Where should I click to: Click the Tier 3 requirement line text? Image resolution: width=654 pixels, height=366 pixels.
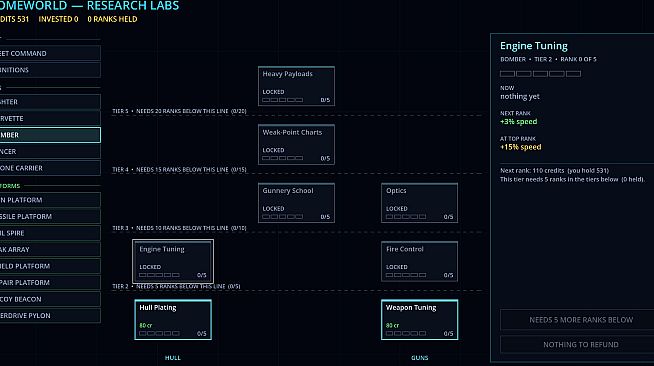(x=179, y=228)
